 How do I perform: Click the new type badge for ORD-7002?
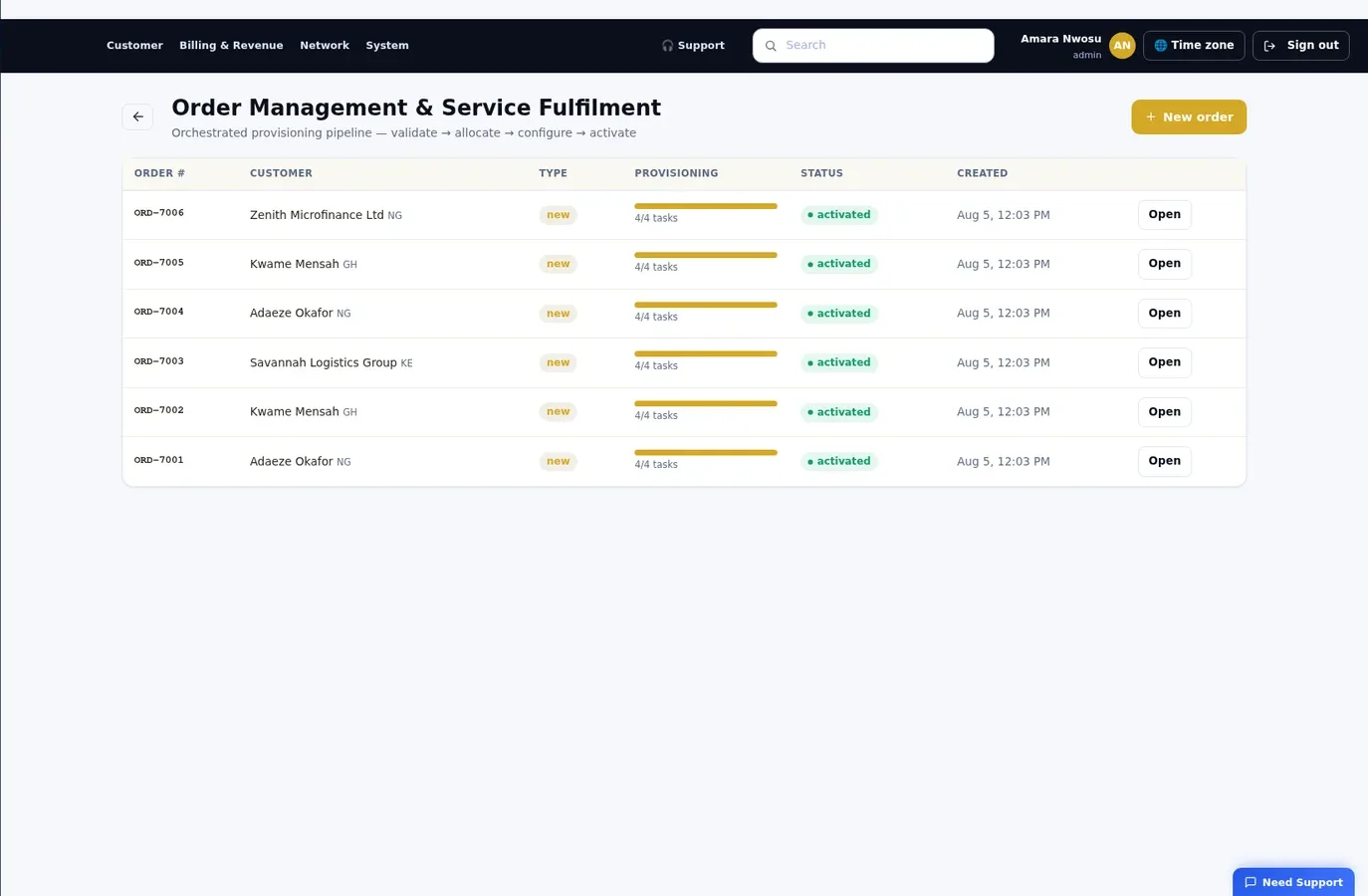click(559, 412)
